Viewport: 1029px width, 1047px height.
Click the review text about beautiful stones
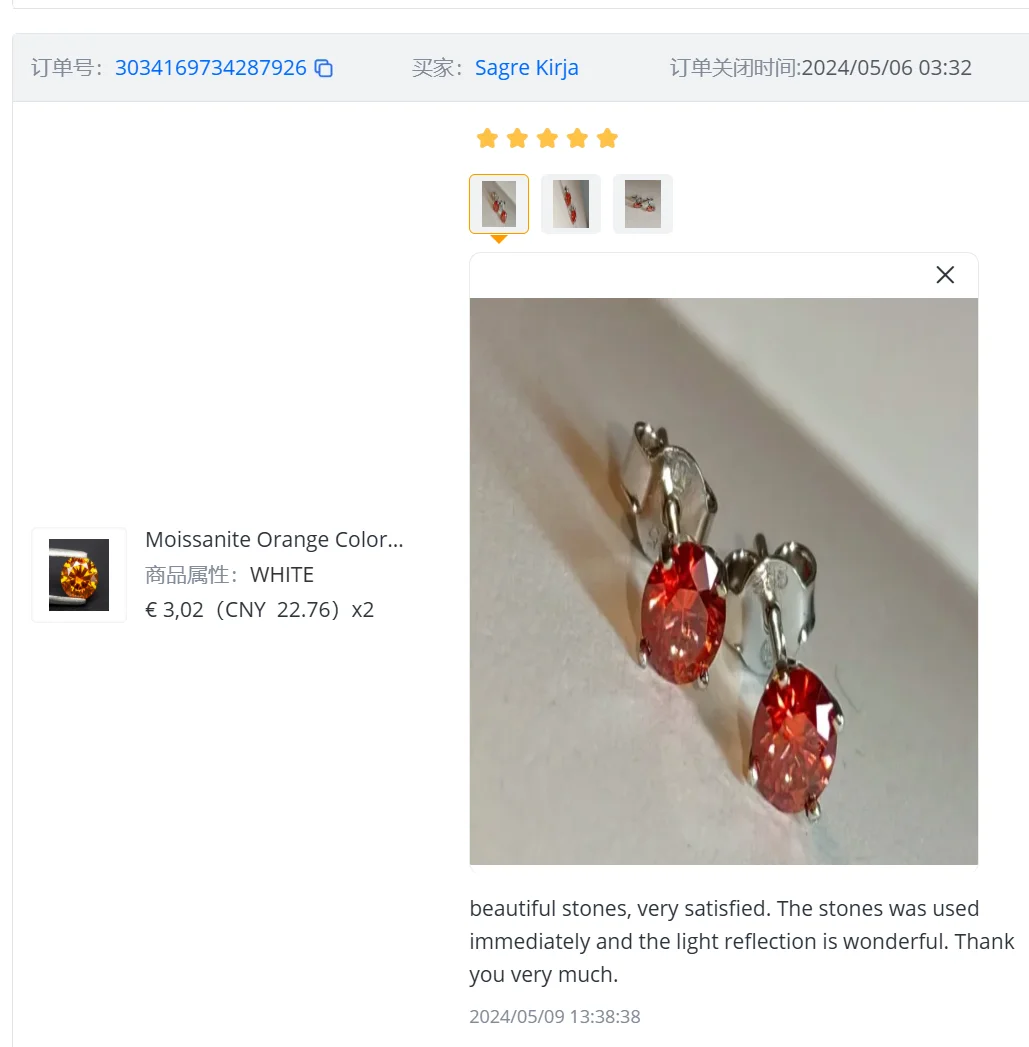click(741, 941)
